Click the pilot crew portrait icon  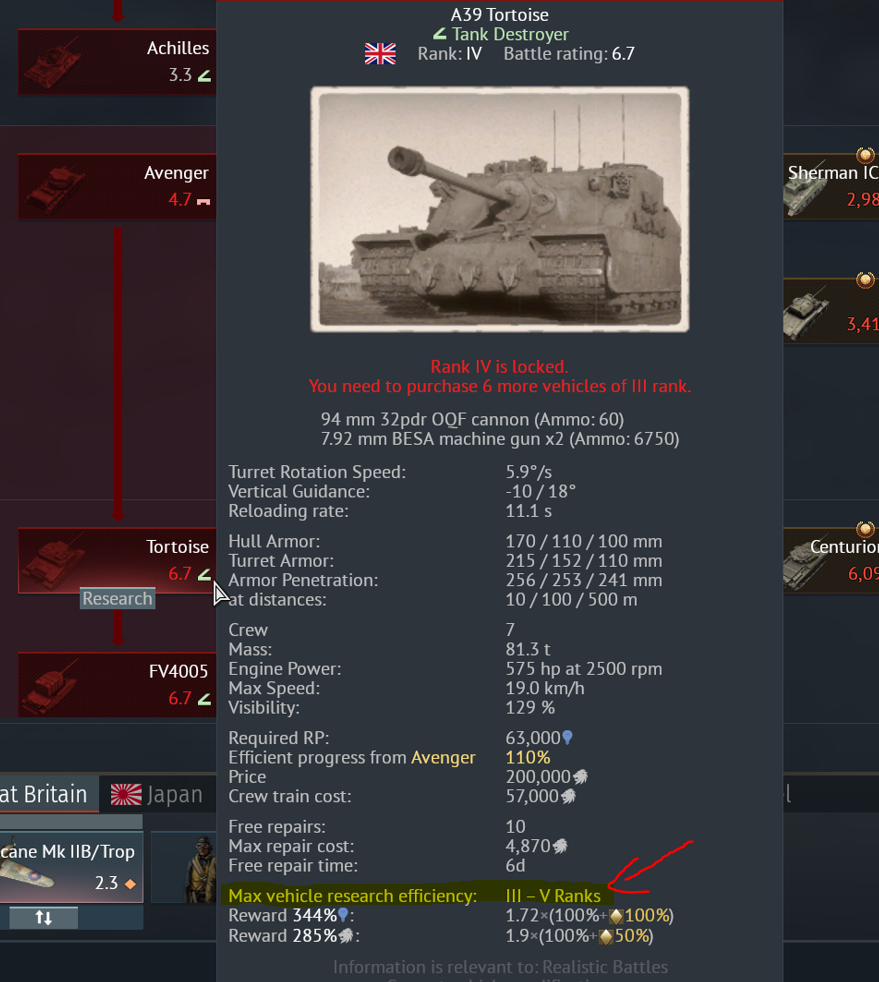point(200,868)
